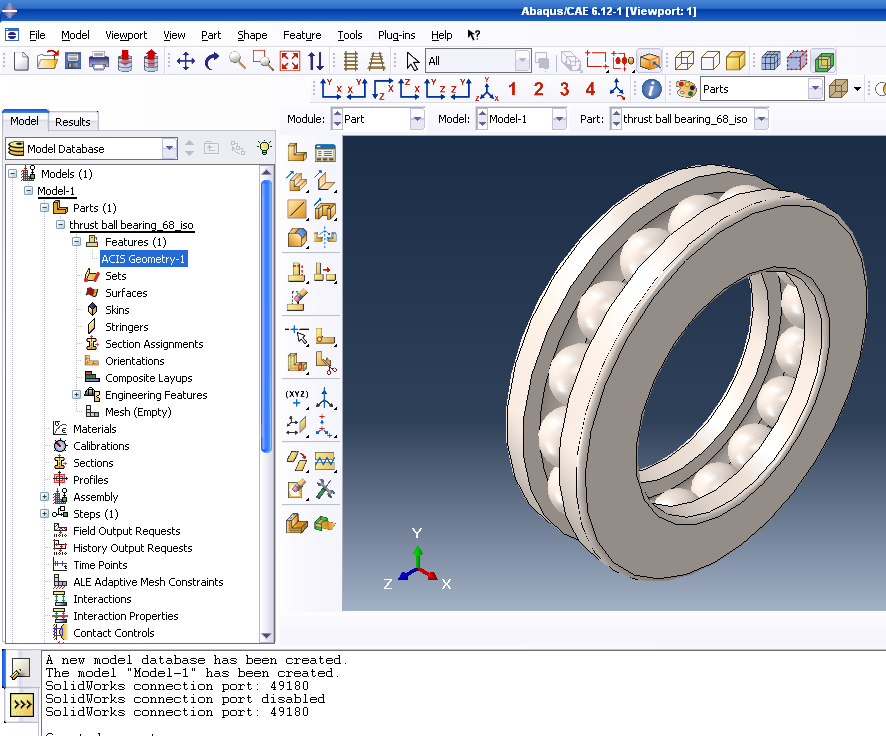Apply custom view 4
Screen dimensions: 886x736
pyautogui.click(x=590, y=89)
